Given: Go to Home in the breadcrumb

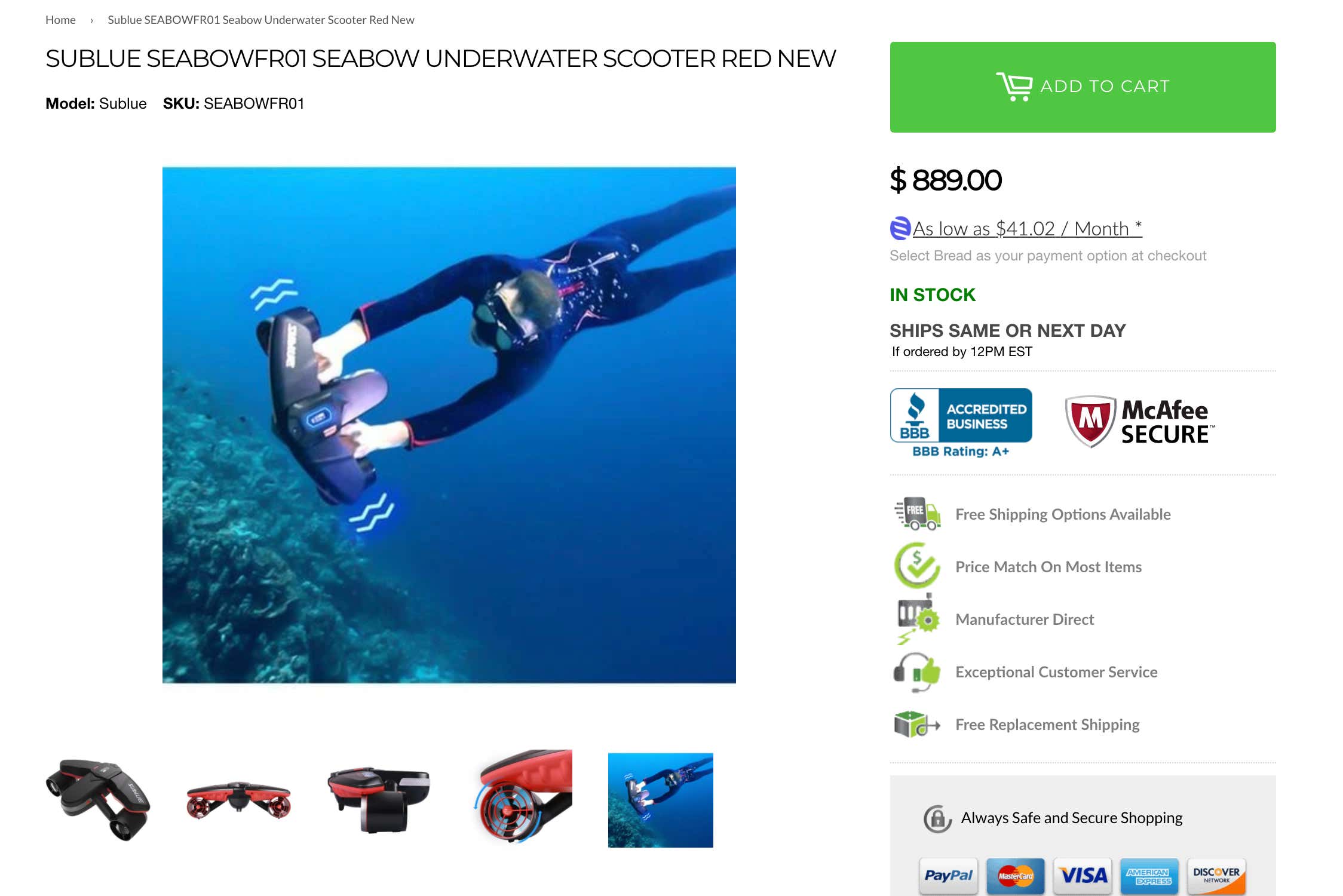Looking at the screenshot, I should tap(60, 20).
